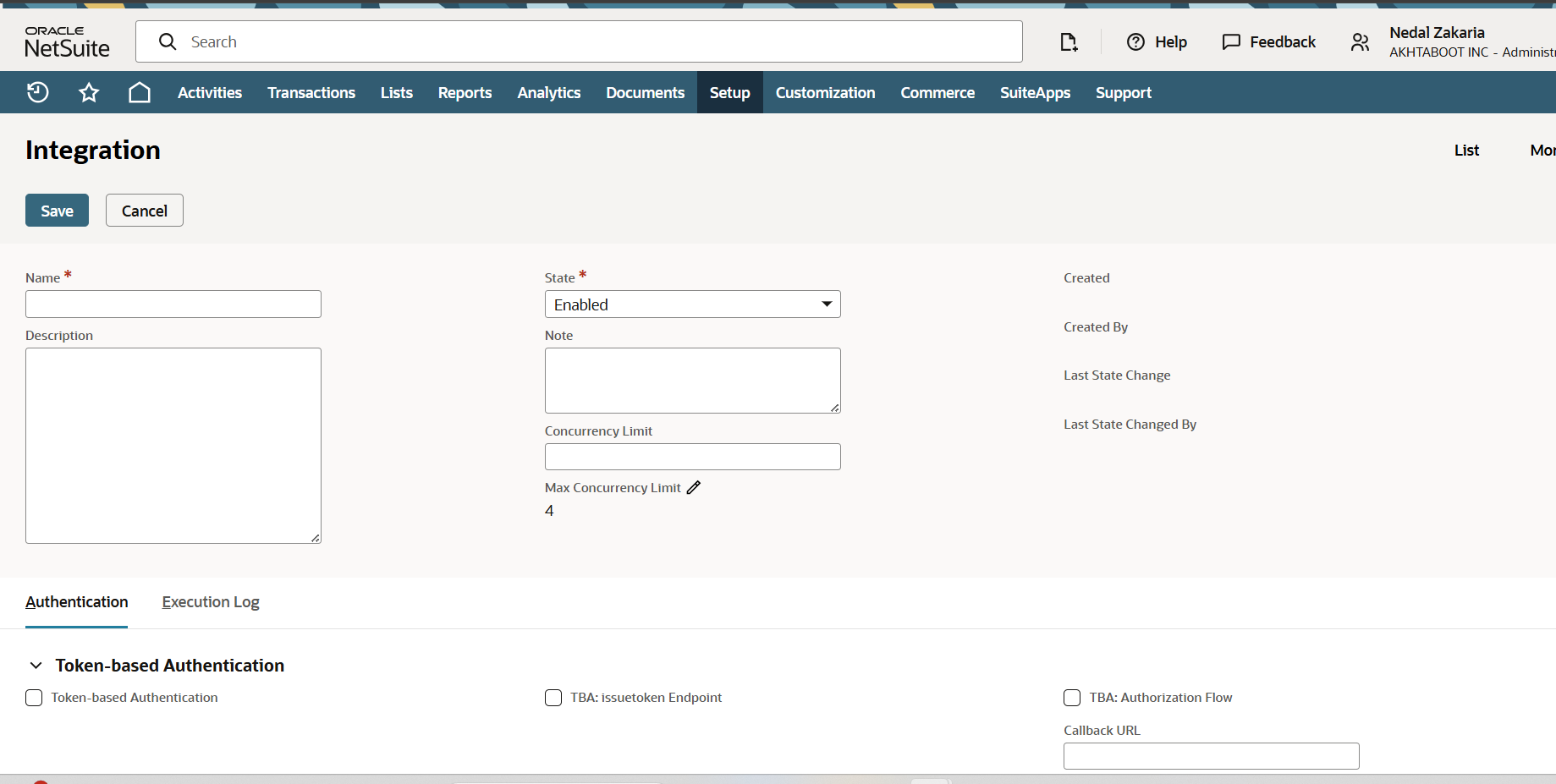This screenshot has width=1556, height=784.
Task: Click into the Note text area
Action: [693, 381]
